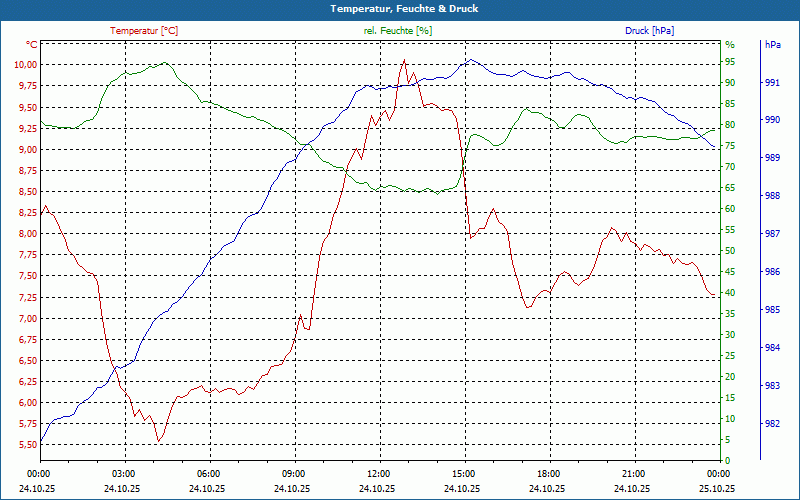Click humidity axis value 95

tap(730, 62)
